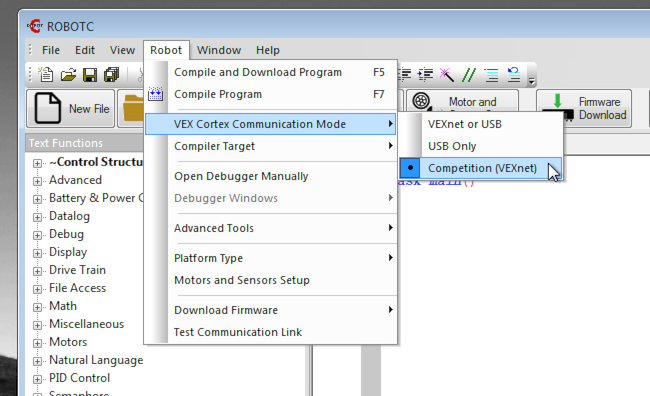This screenshot has height=396, width=650.
Task: Expand the Compiler Target submenu
Action: click(271, 146)
